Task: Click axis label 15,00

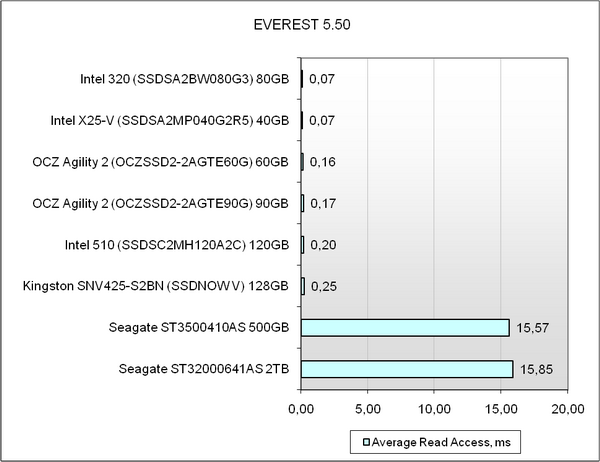Action: pos(501,409)
